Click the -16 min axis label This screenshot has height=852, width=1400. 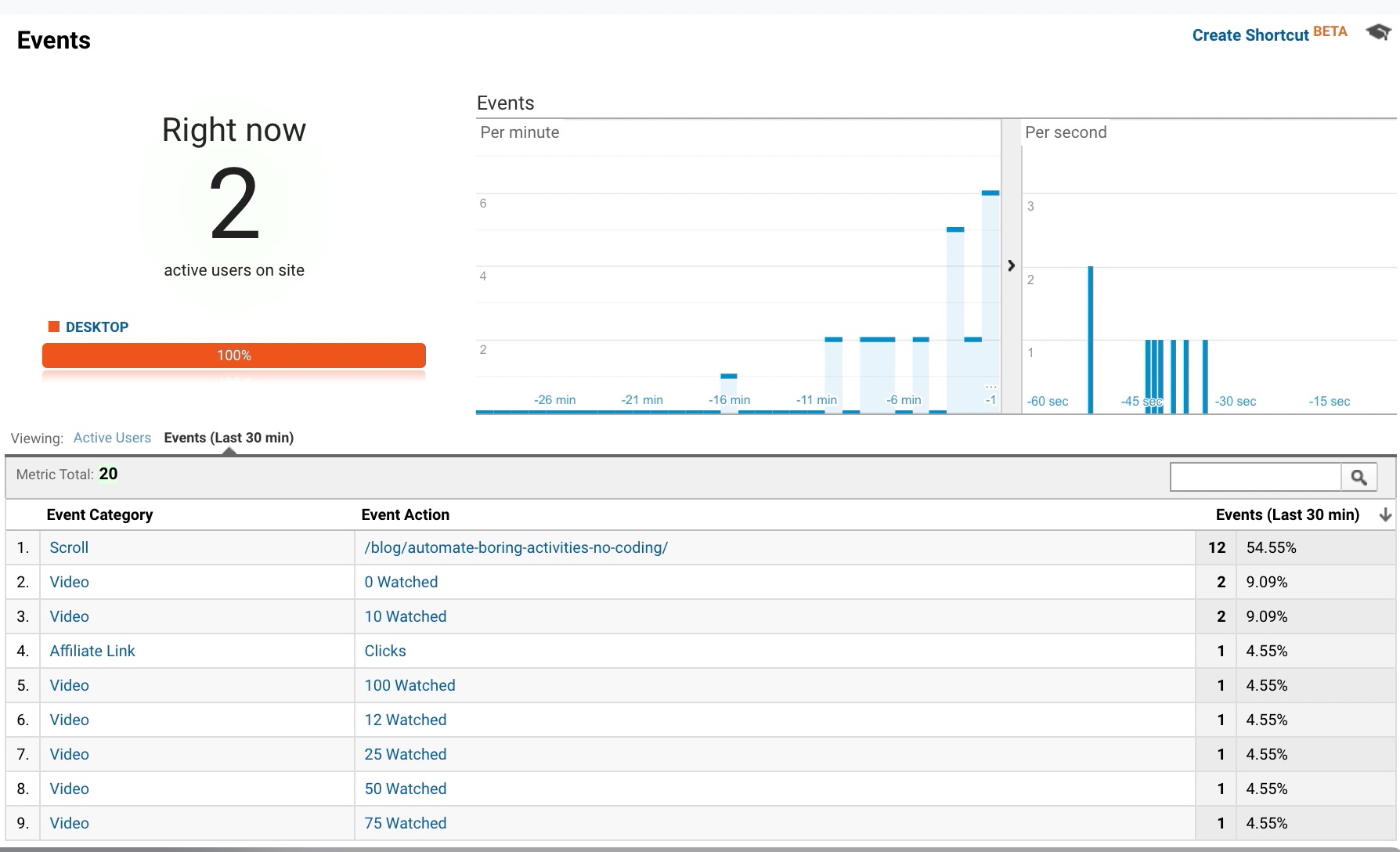click(729, 400)
